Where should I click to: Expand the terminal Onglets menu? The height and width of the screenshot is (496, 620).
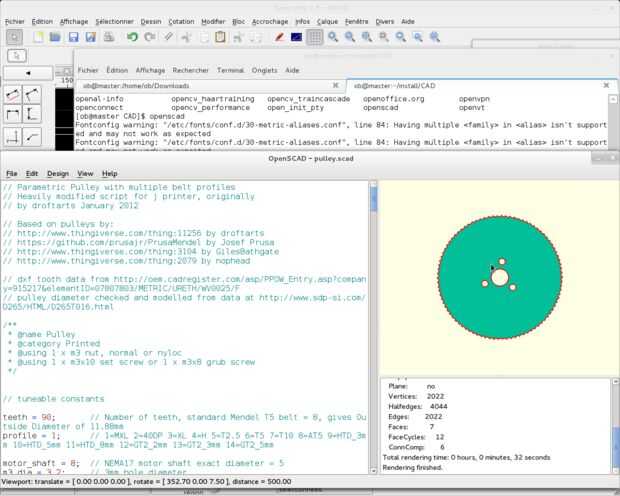264,71
